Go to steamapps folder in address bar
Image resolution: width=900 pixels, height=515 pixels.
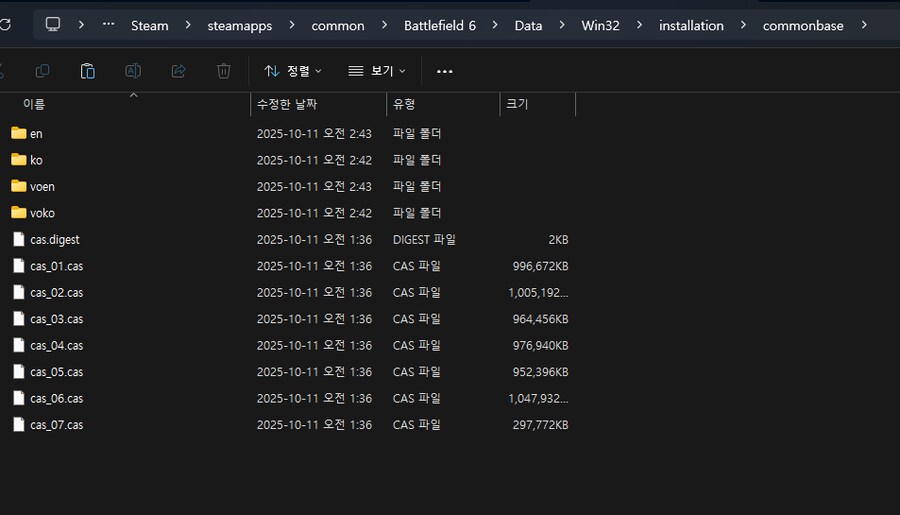[240, 25]
